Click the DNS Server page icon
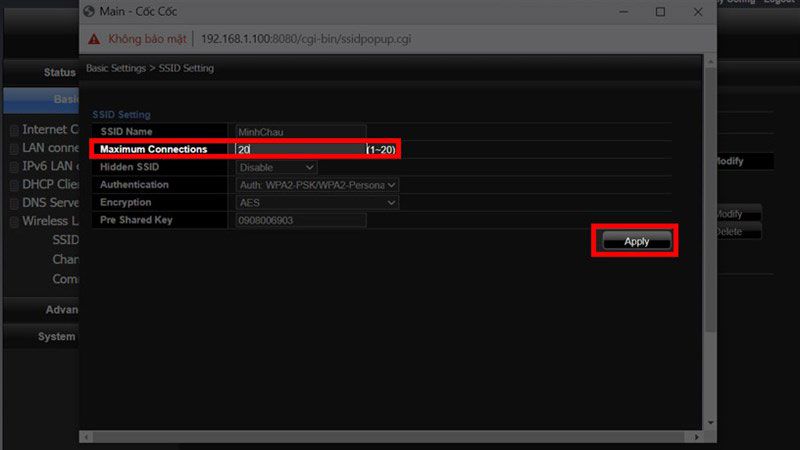Image resolution: width=800 pixels, height=450 pixels. pyautogui.click(x=14, y=204)
